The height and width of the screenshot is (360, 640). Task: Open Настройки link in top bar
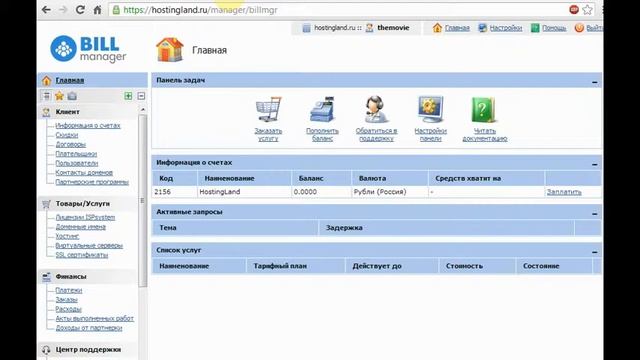tap(506, 28)
